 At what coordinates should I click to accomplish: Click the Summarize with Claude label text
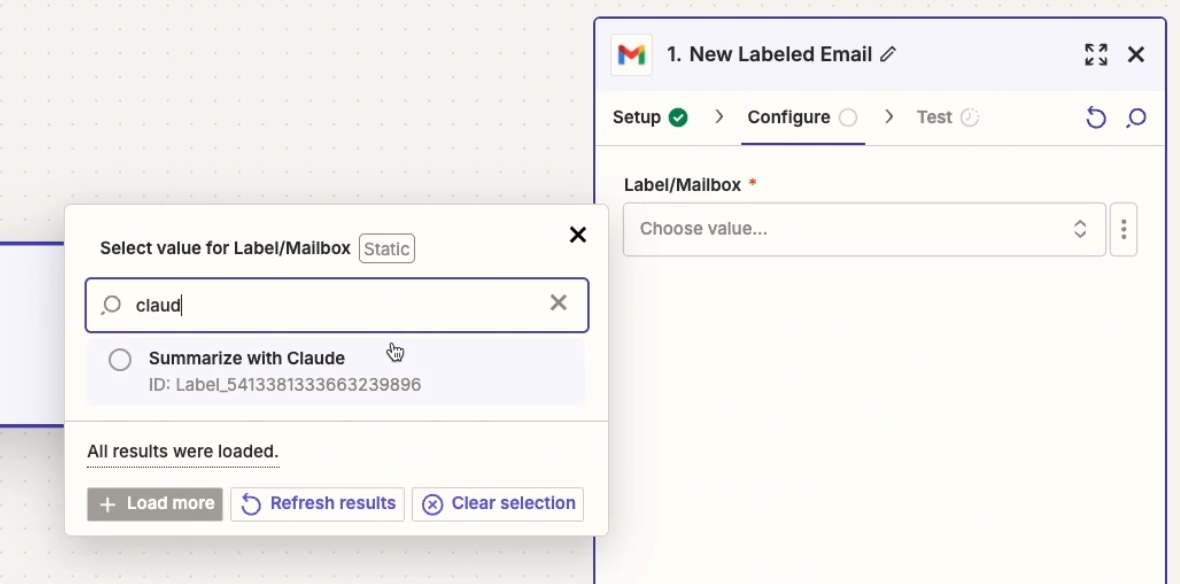coord(247,358)
